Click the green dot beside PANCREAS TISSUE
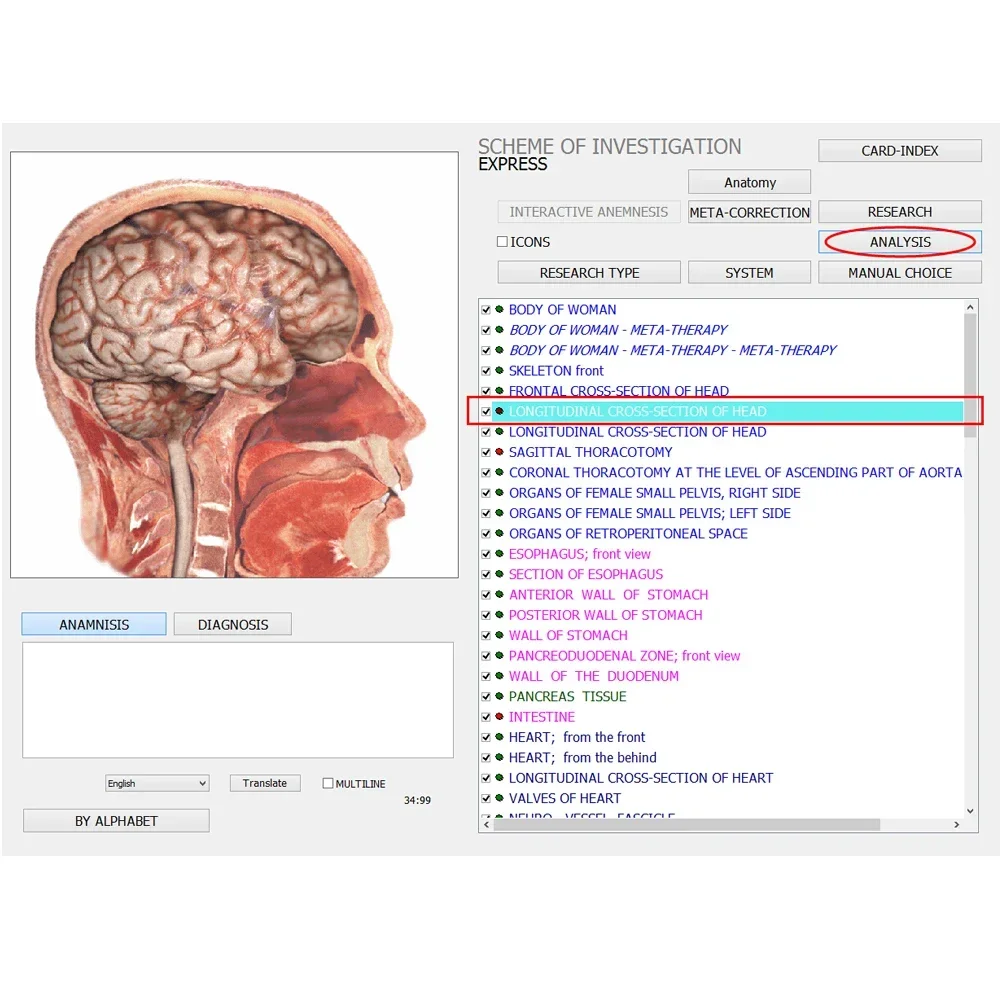The height and width of the screenshot is (1000, 1000). pyautogui.click(x=499, y=696)
